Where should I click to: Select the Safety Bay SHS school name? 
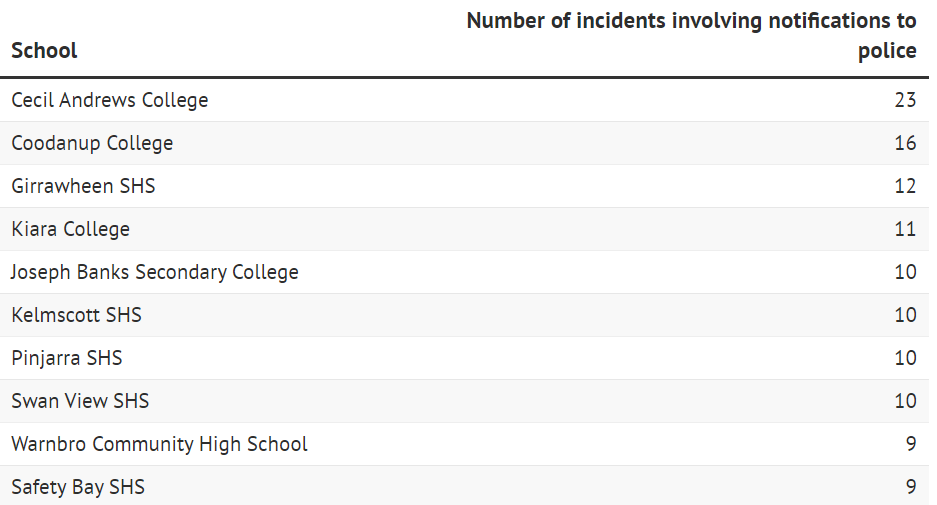point(78,487)
